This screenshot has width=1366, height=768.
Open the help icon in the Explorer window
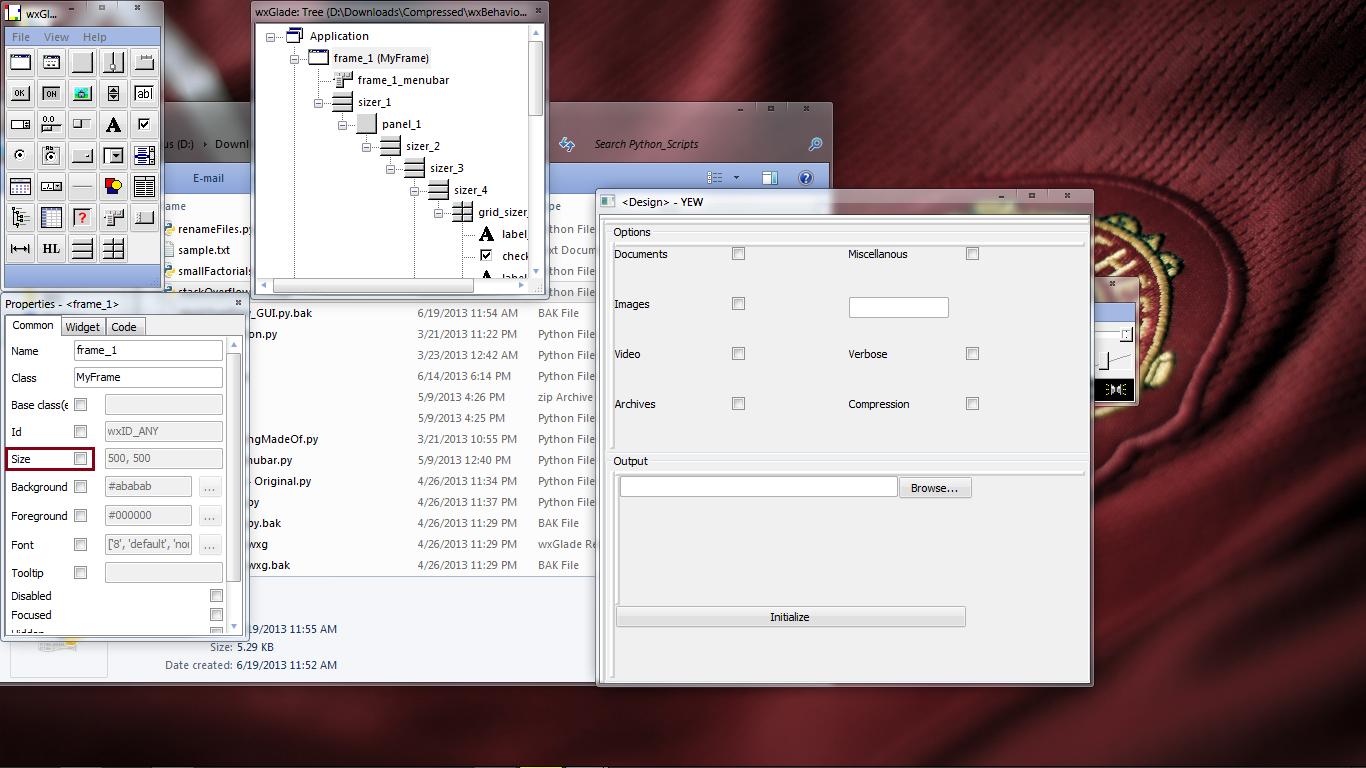805,178
